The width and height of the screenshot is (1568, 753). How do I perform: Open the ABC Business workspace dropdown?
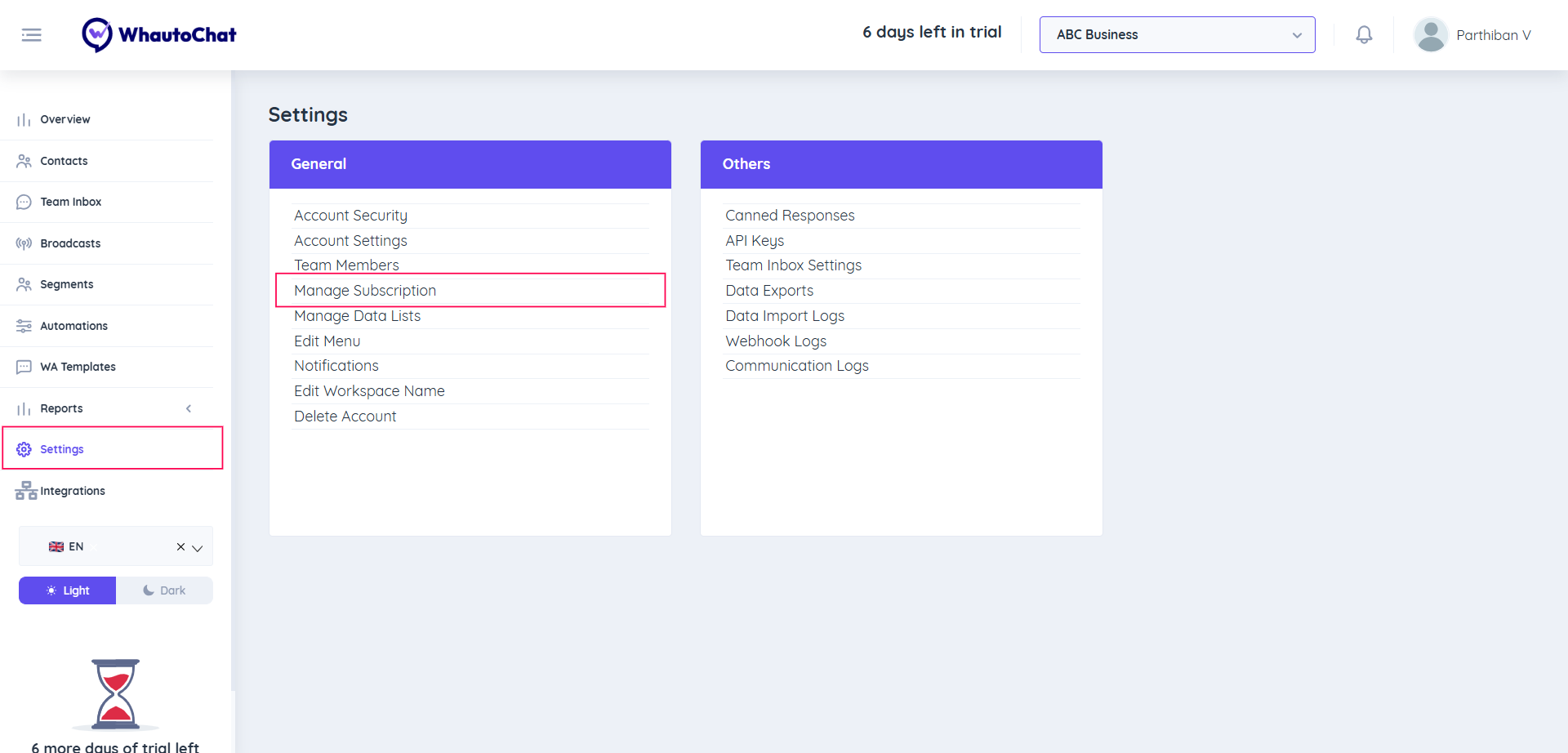[x=1177, y=35]
